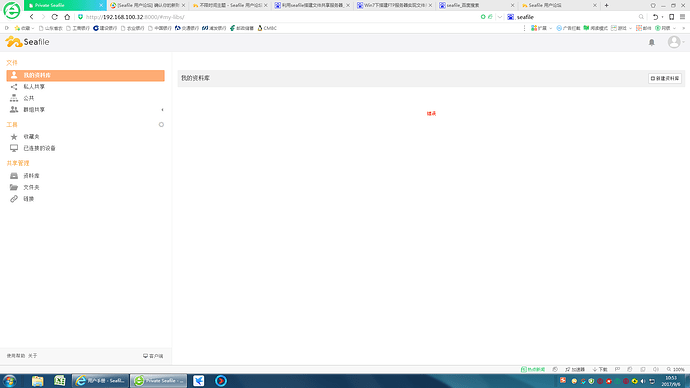Open the Windows Start button
The height and width of the screenshot is (388, 690).
click(x=10, y=381)
